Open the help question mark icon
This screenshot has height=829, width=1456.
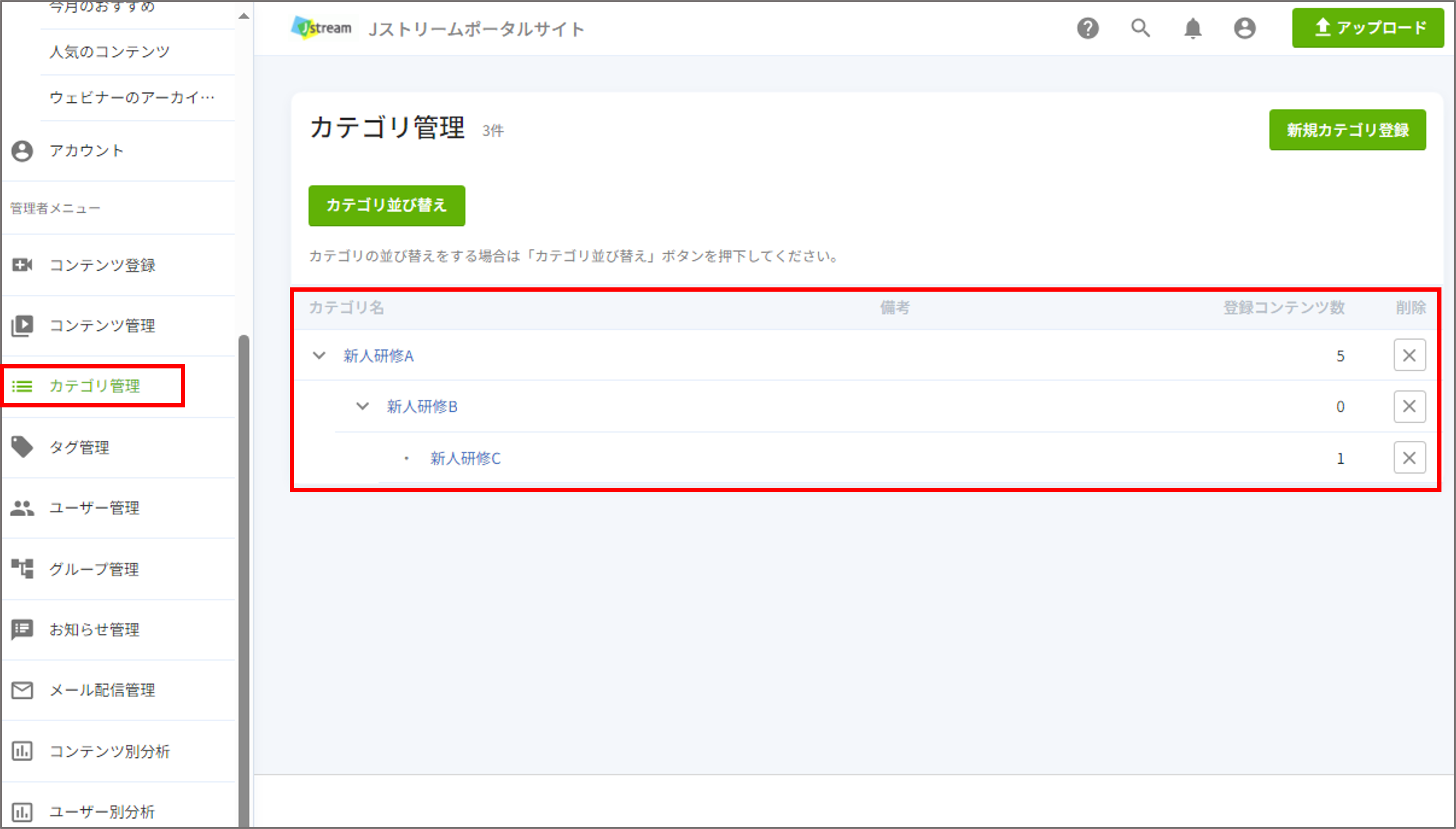coord(1087,28)
